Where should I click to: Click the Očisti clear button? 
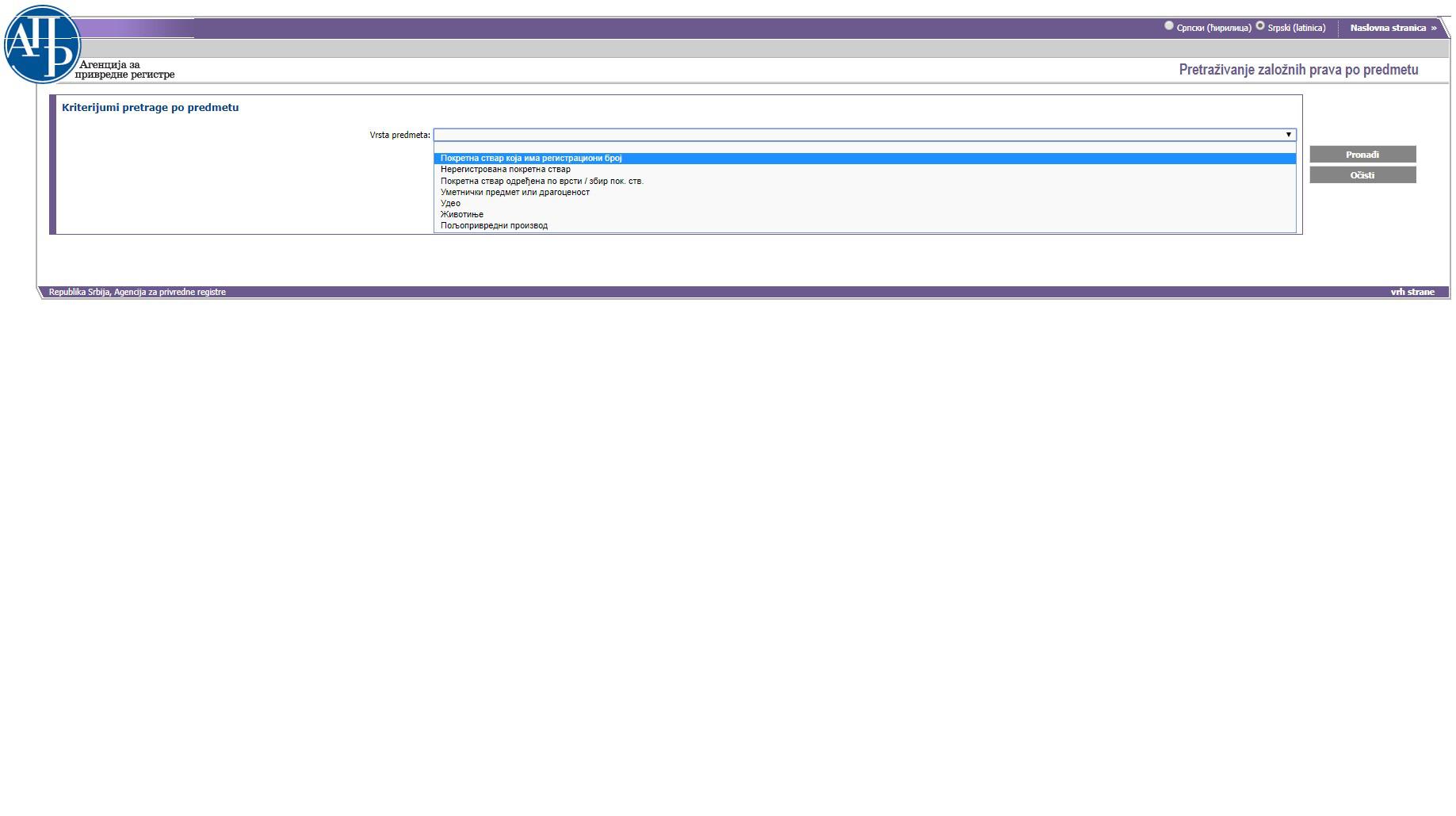[x=1362, y=175]
